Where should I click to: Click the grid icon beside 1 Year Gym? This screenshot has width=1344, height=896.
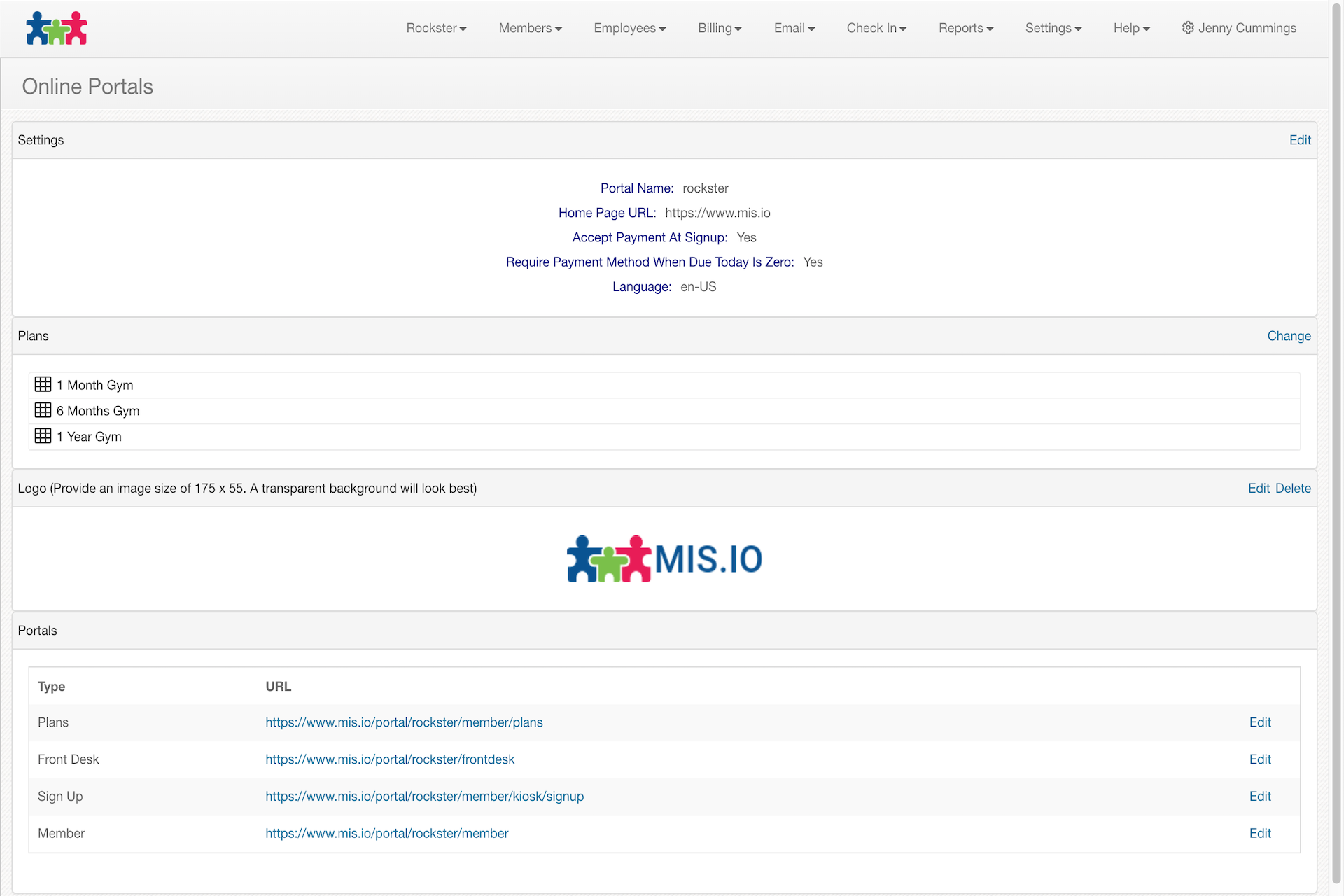tap(43, 436)
